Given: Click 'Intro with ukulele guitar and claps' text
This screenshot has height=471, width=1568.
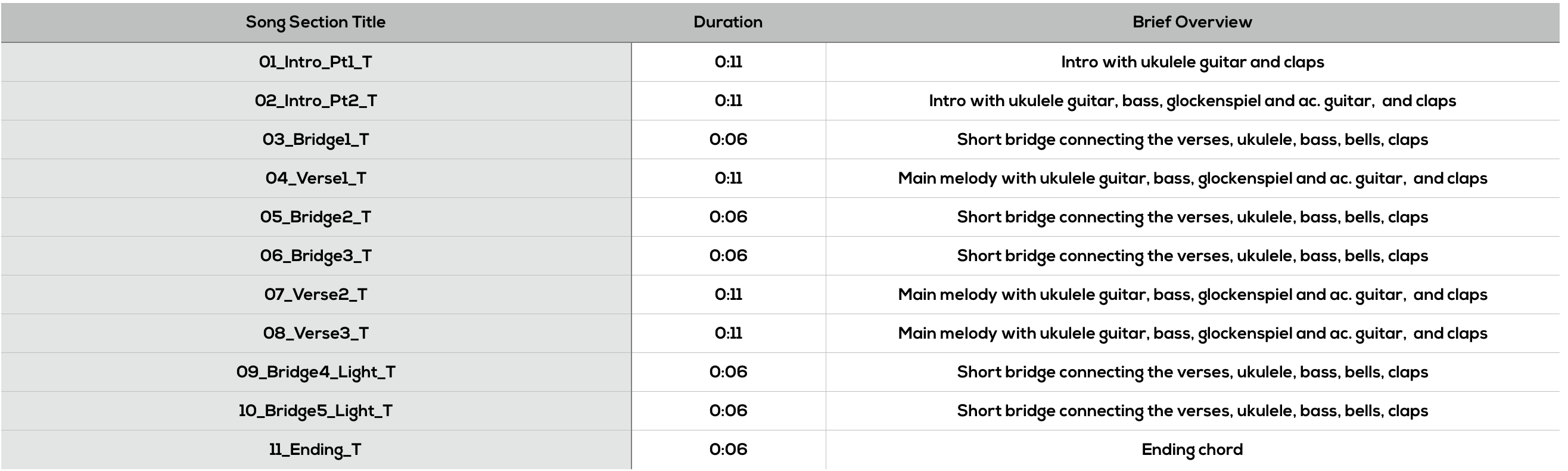Looking at the screenshot, I should [x=1192, y=62].
